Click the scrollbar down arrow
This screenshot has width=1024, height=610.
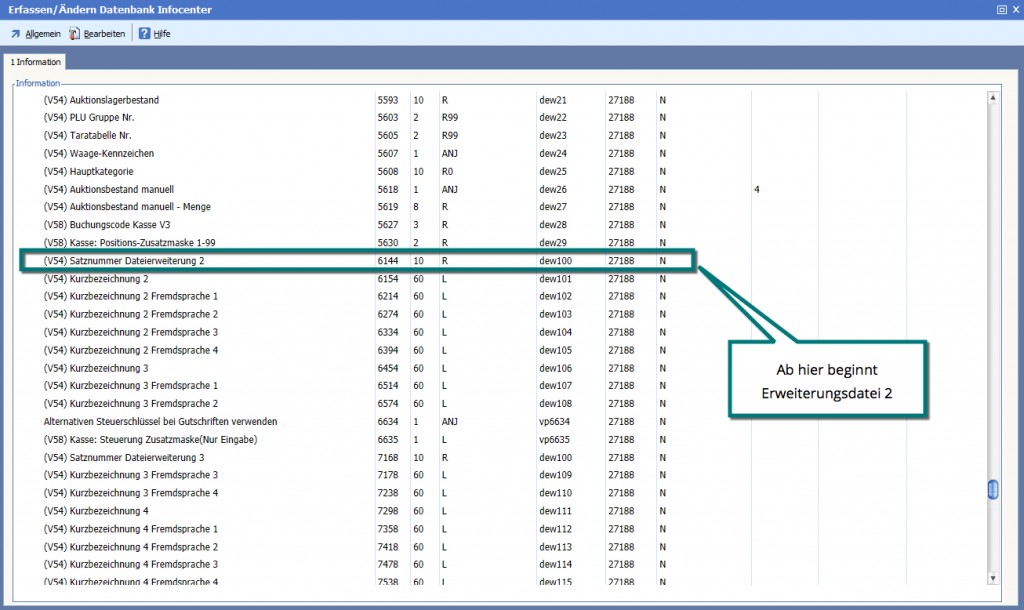992,578
